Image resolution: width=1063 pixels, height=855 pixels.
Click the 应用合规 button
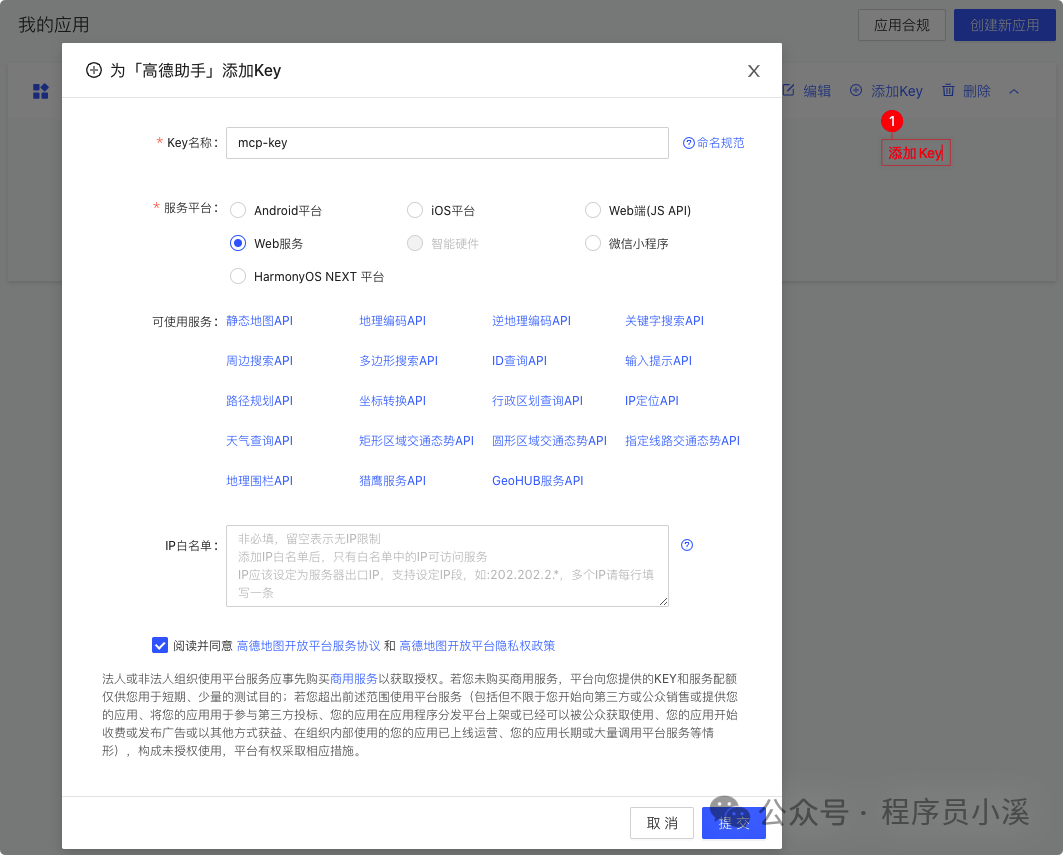901,25
